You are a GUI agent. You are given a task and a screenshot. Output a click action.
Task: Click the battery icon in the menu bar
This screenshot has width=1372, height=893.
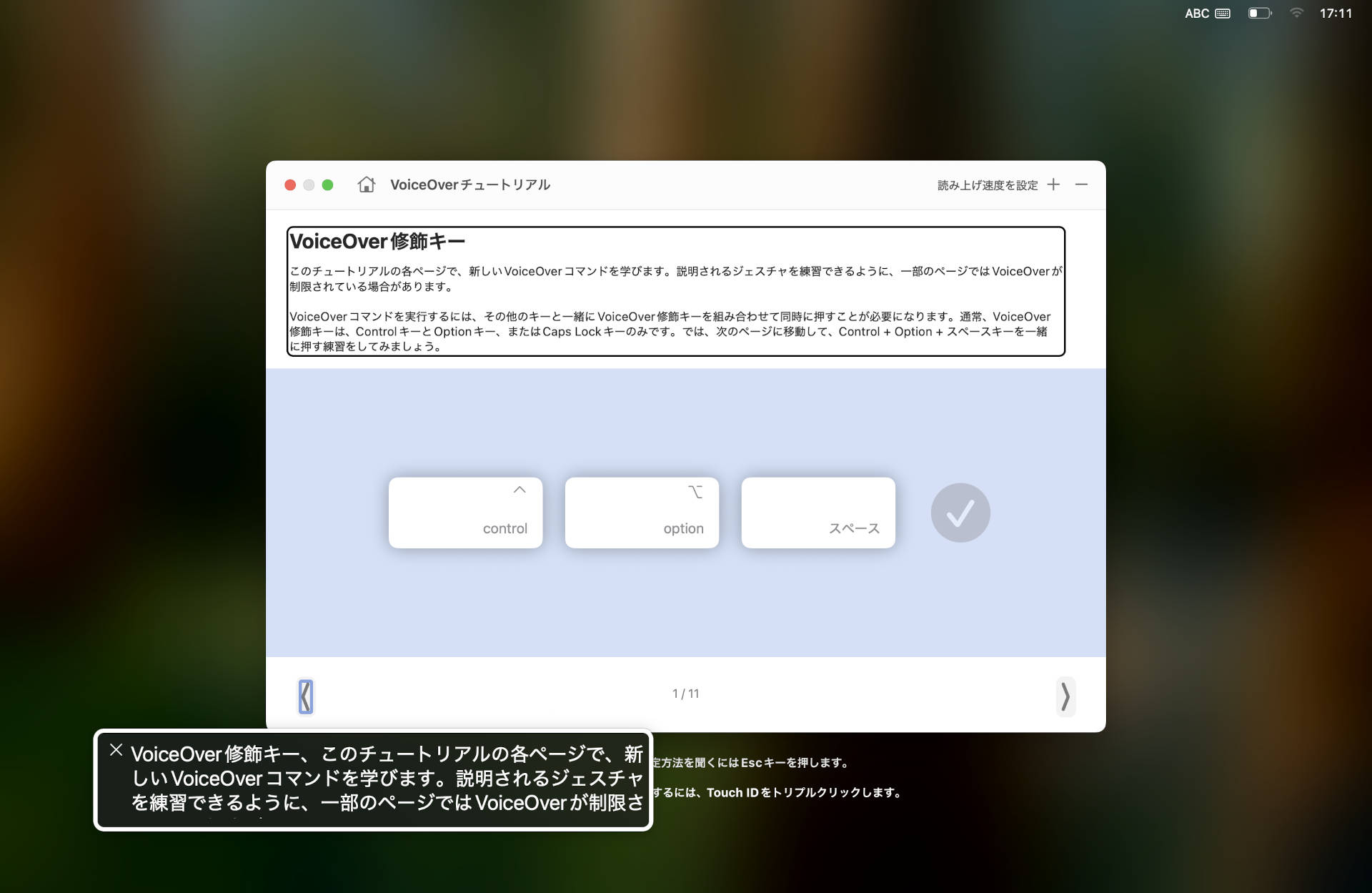pyautogui.click(x=1260, y=13)
